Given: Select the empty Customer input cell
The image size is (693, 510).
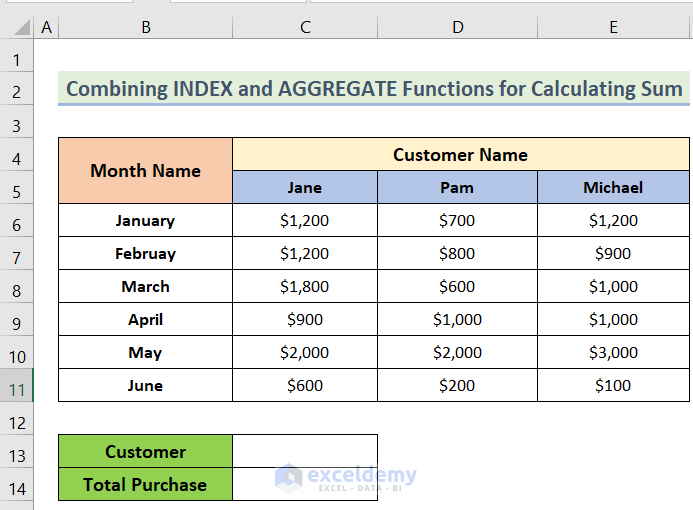Looking at the screenshot, I should 305,452.
